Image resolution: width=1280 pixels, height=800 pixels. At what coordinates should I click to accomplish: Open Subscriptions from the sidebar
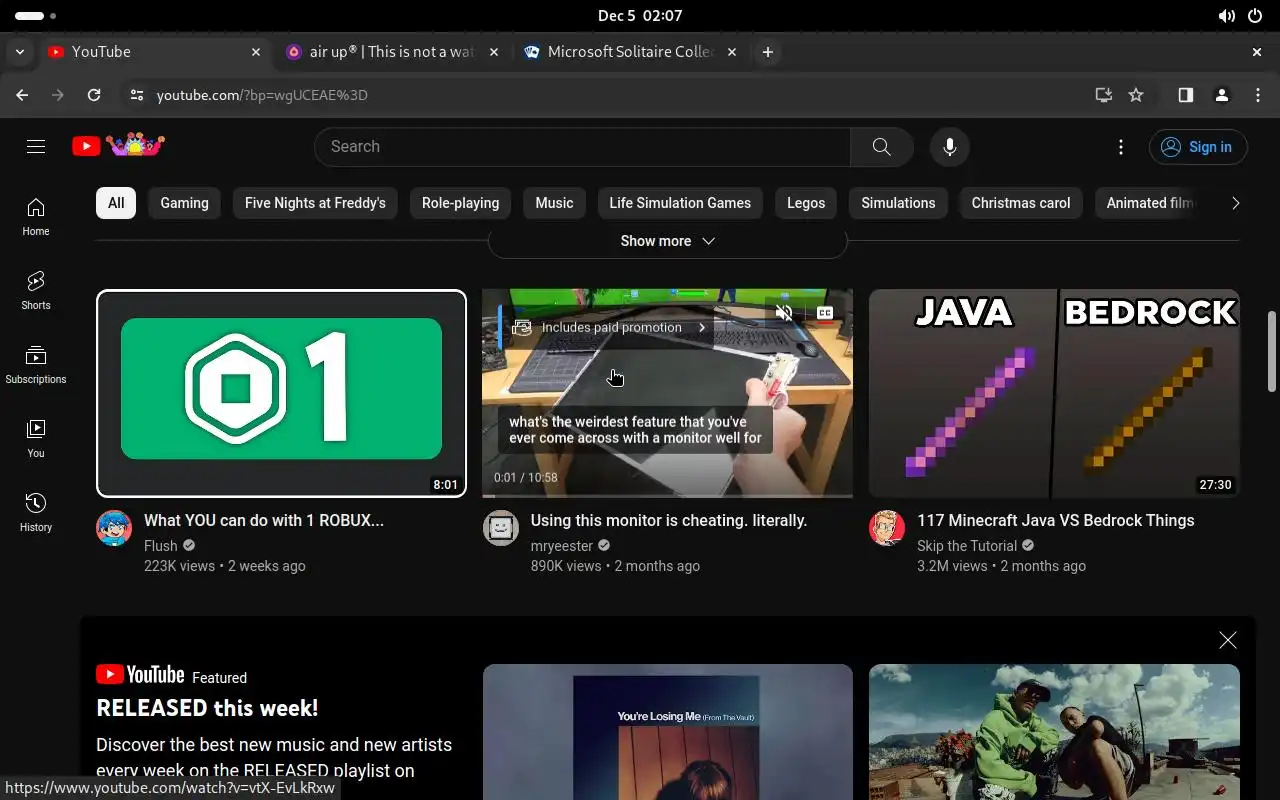pos(36,364)
